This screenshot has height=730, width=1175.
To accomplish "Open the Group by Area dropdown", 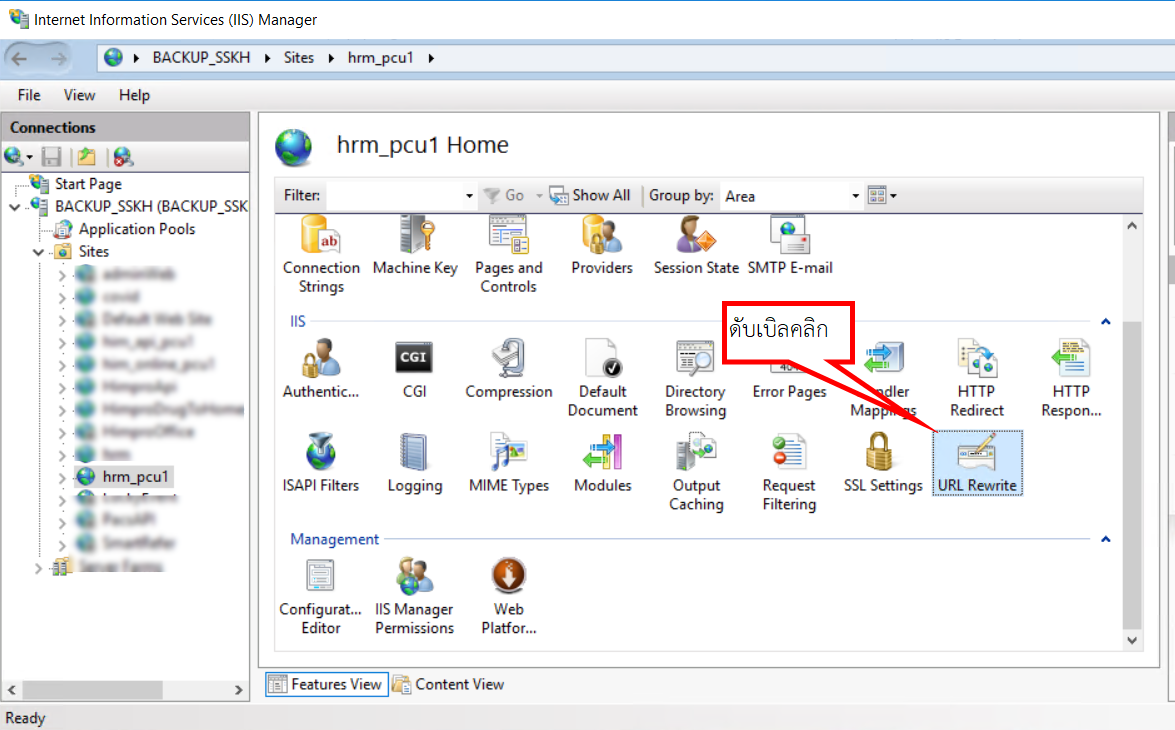I will pos(855,195).
